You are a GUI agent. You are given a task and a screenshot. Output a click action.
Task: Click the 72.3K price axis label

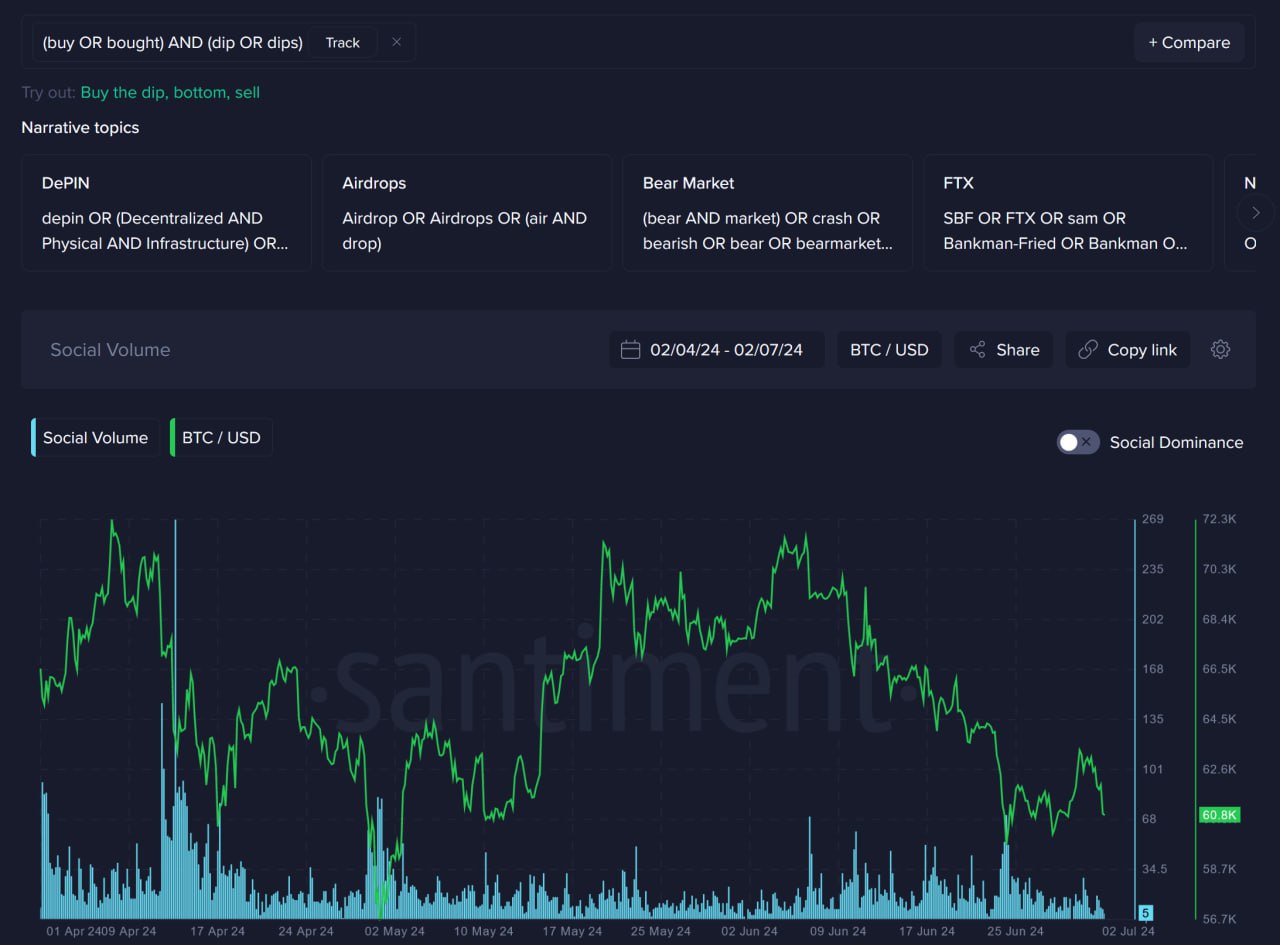click(x=1219, y=519)
